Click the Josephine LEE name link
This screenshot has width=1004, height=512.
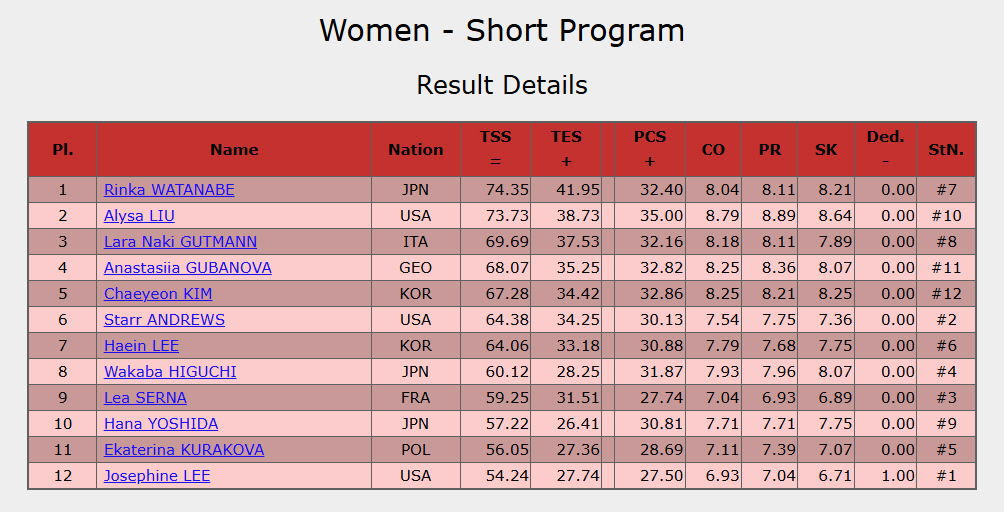tap(157, 476)
